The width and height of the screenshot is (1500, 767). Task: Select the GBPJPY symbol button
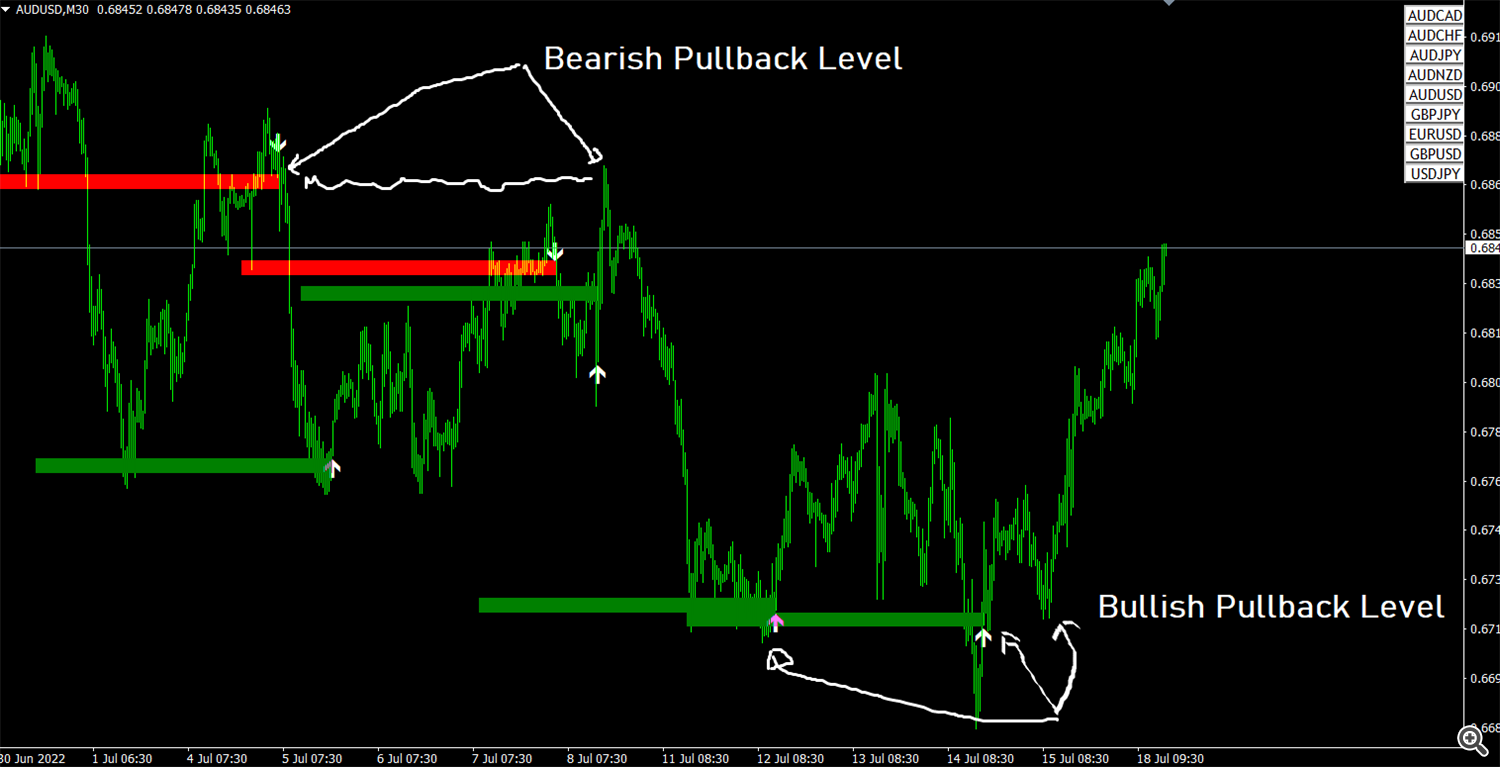coord(1434,115)
